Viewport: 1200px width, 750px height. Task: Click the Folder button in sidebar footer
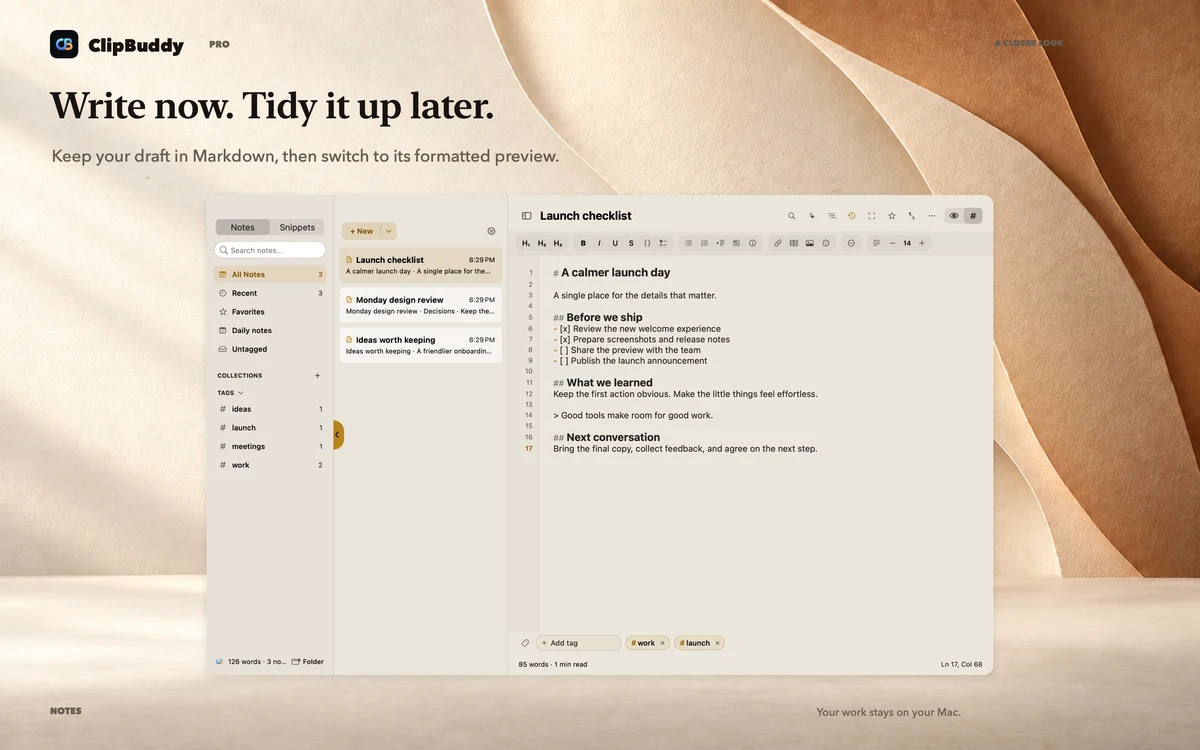point(308,662)
